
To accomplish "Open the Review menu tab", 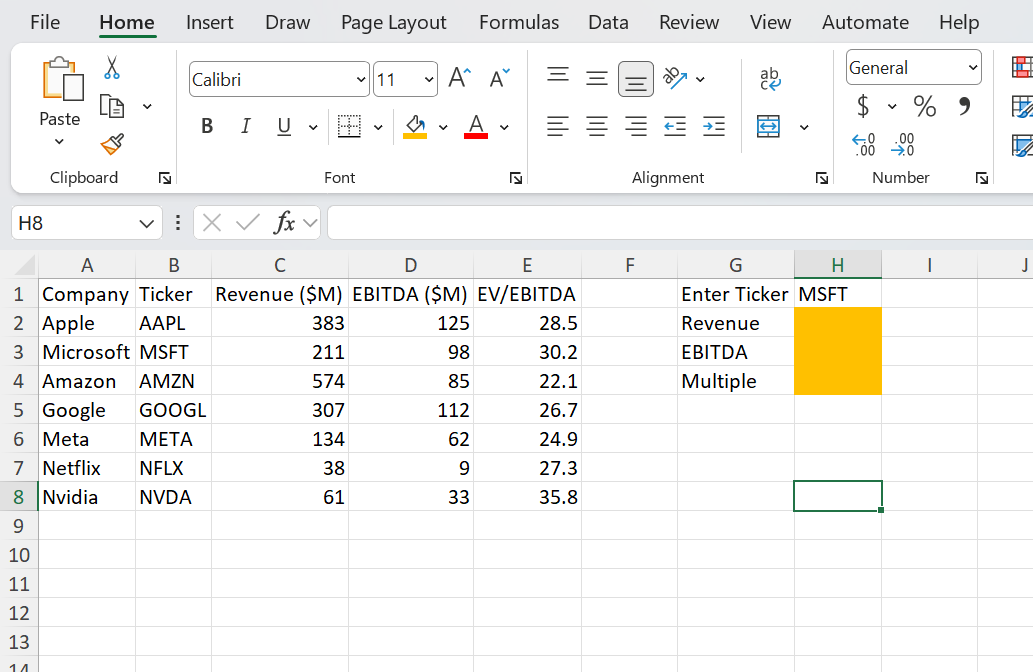I will 688,21.
